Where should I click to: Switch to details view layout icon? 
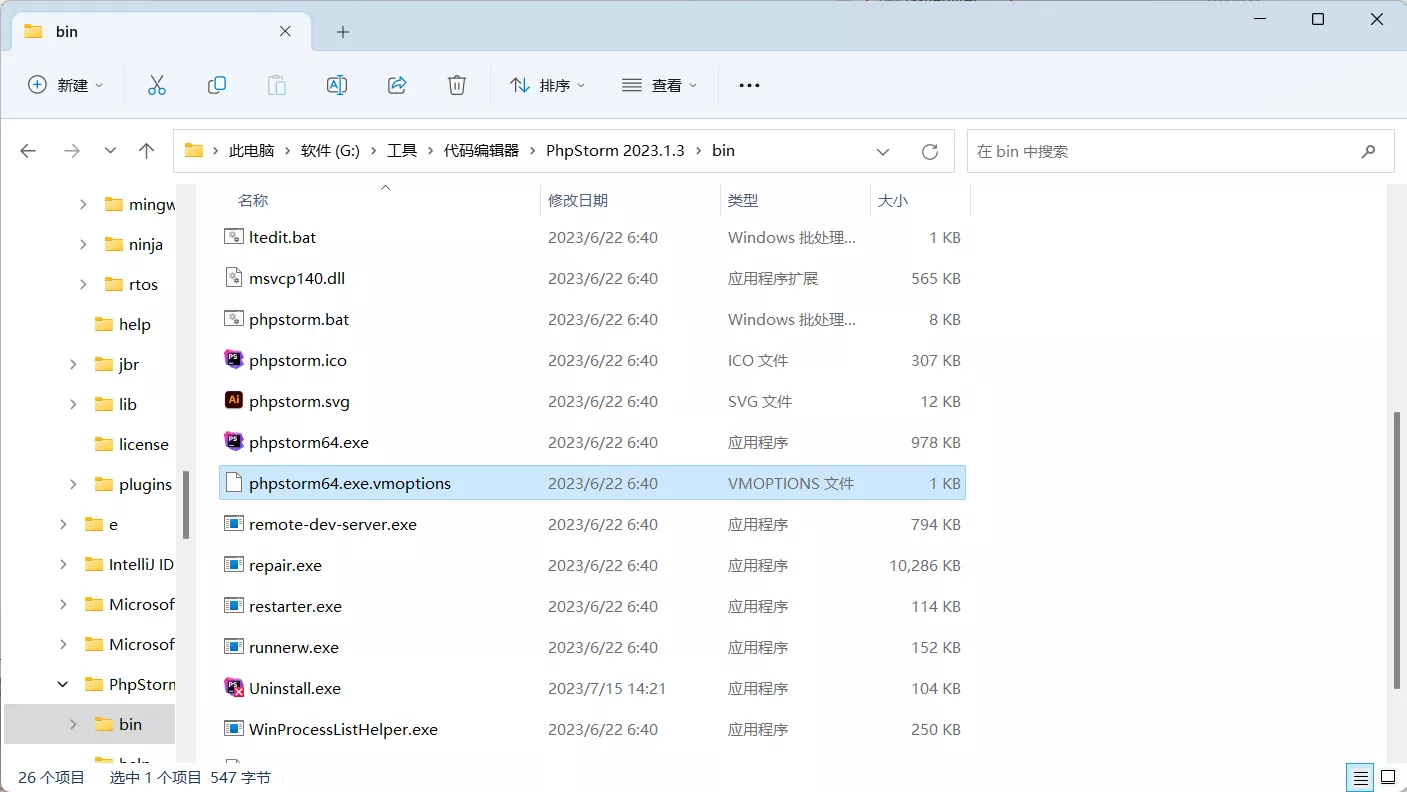pos(1360,777)
